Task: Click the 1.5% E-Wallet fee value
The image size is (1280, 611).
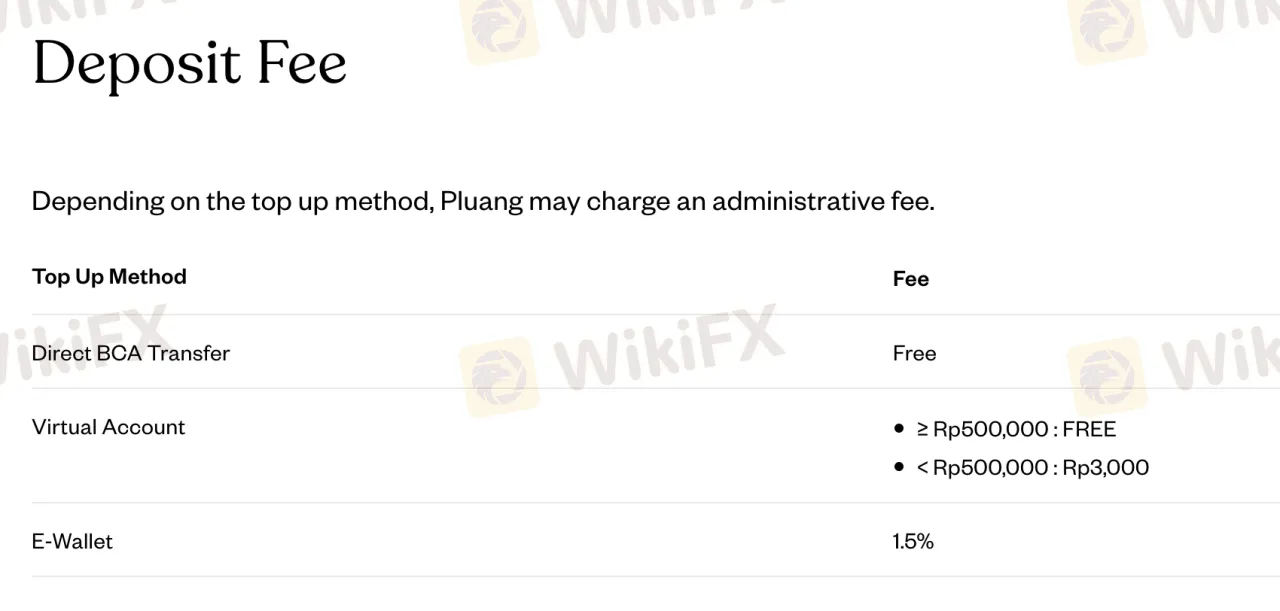Action: pos(913,541)
